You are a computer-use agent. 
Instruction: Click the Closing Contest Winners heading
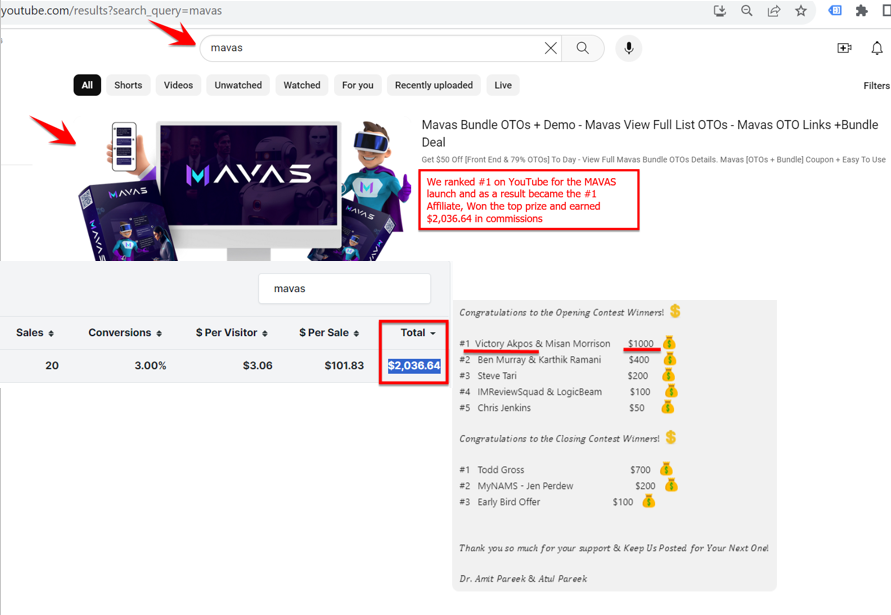[x=559, y=439]
